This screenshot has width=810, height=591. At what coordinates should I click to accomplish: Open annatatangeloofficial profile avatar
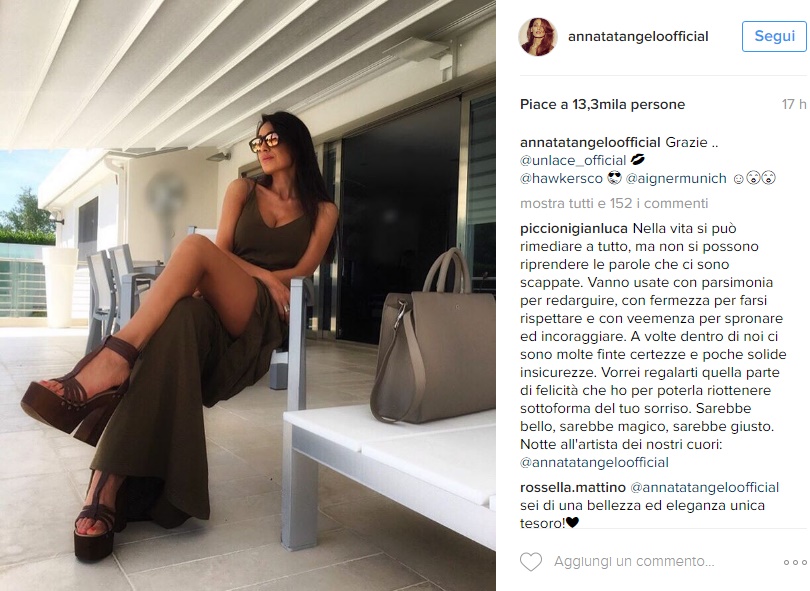(x=538, y=37)
